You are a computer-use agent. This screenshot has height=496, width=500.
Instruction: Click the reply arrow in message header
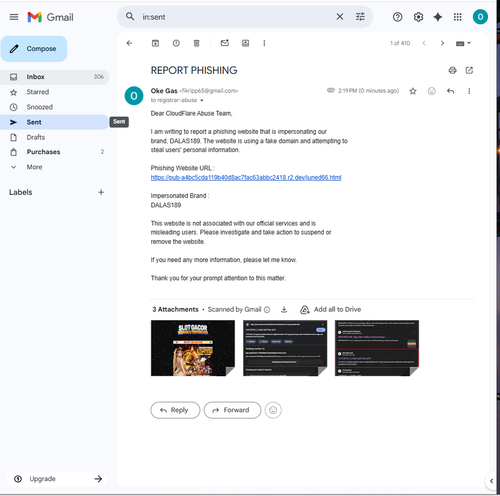[450, 91]
